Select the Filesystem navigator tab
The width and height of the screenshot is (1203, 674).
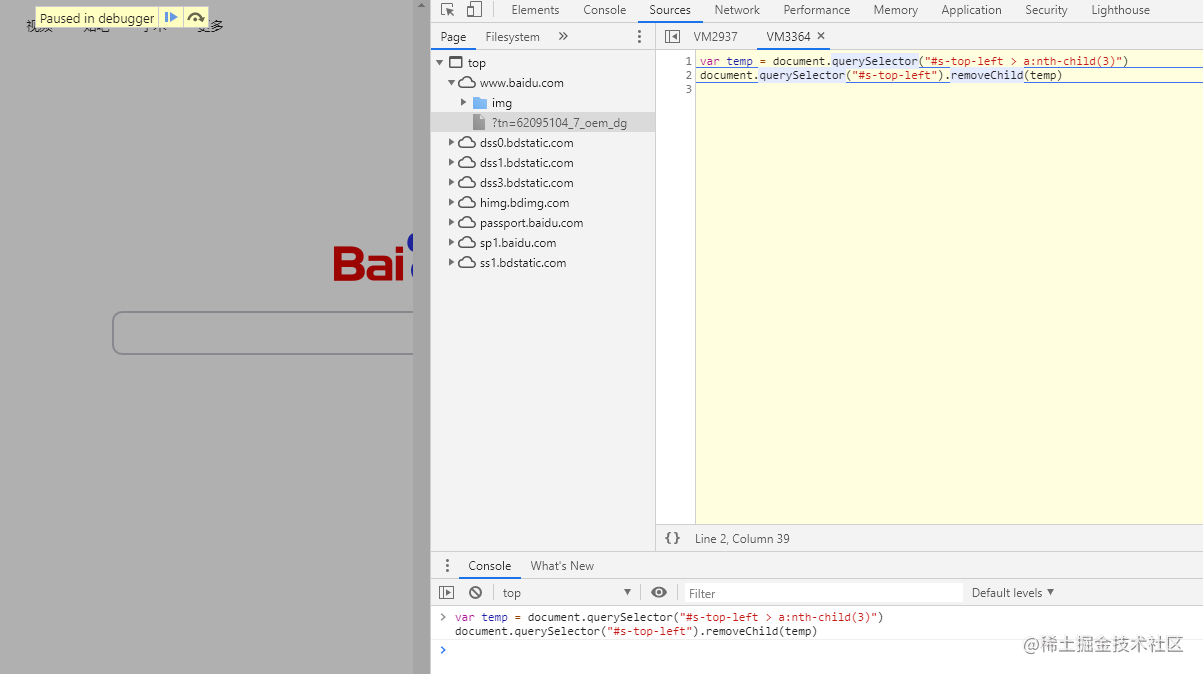(512, 37)
